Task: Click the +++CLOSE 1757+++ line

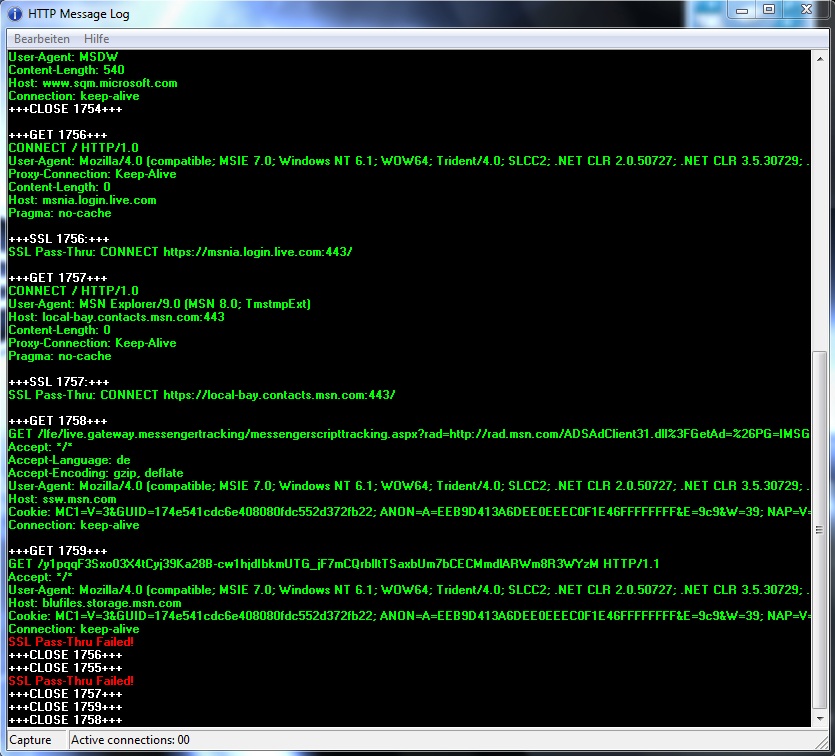Action: tap(66, 694)
